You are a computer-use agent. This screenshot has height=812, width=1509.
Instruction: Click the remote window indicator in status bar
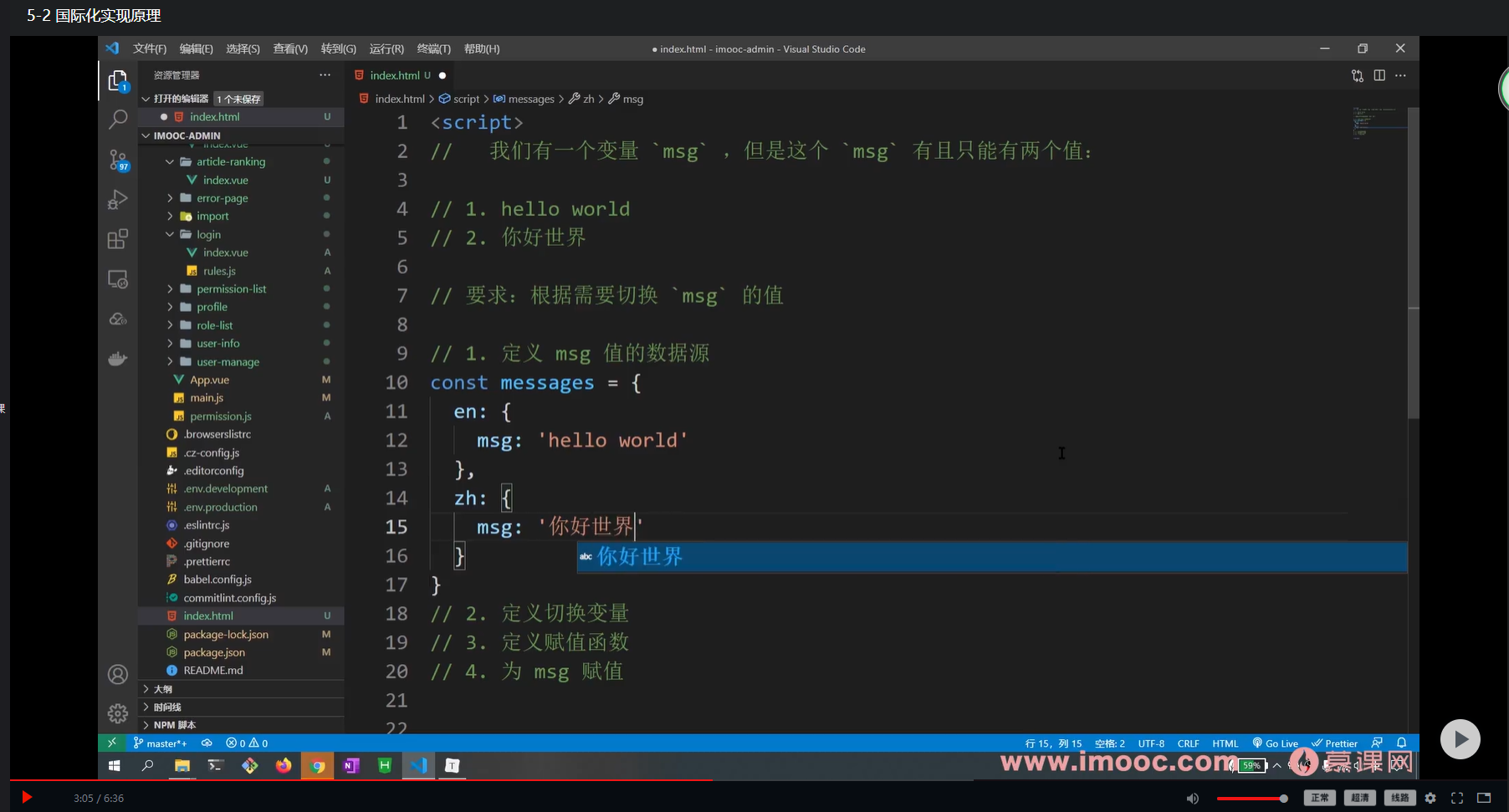tap(111, 743)
